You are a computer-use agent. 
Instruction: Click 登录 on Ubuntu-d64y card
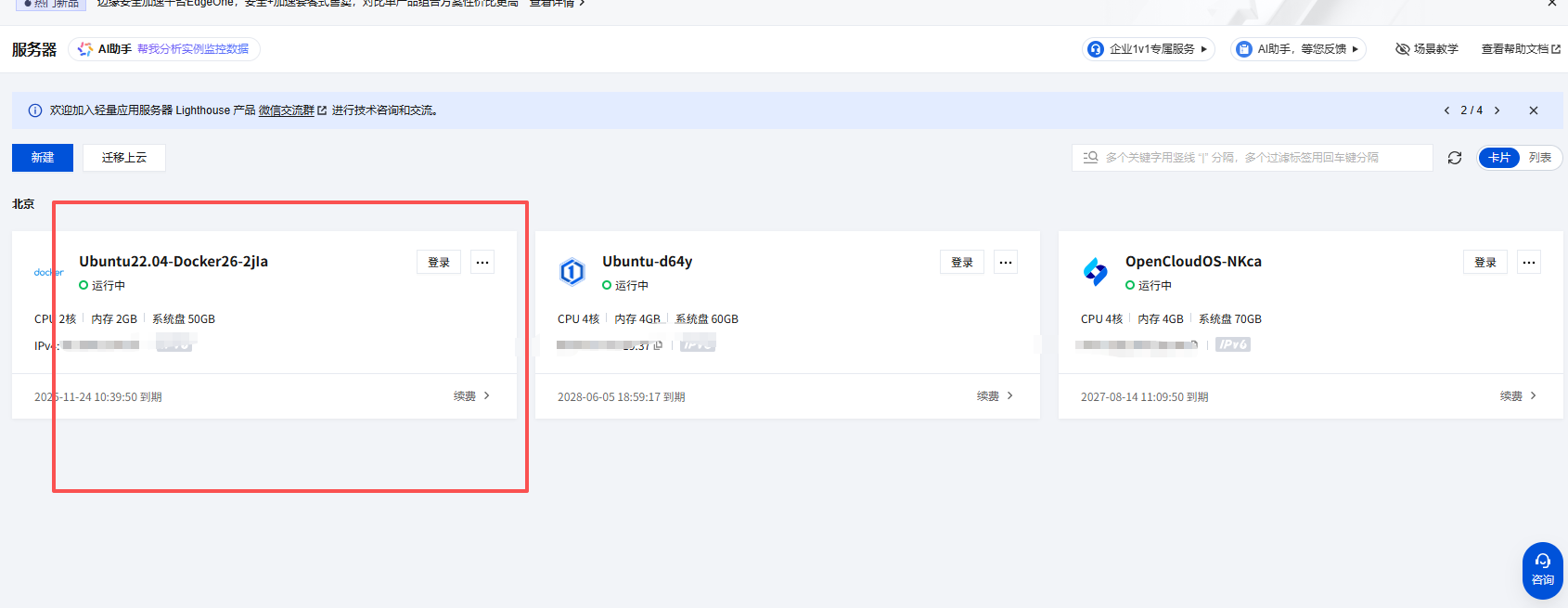click(x=962, y=262)
